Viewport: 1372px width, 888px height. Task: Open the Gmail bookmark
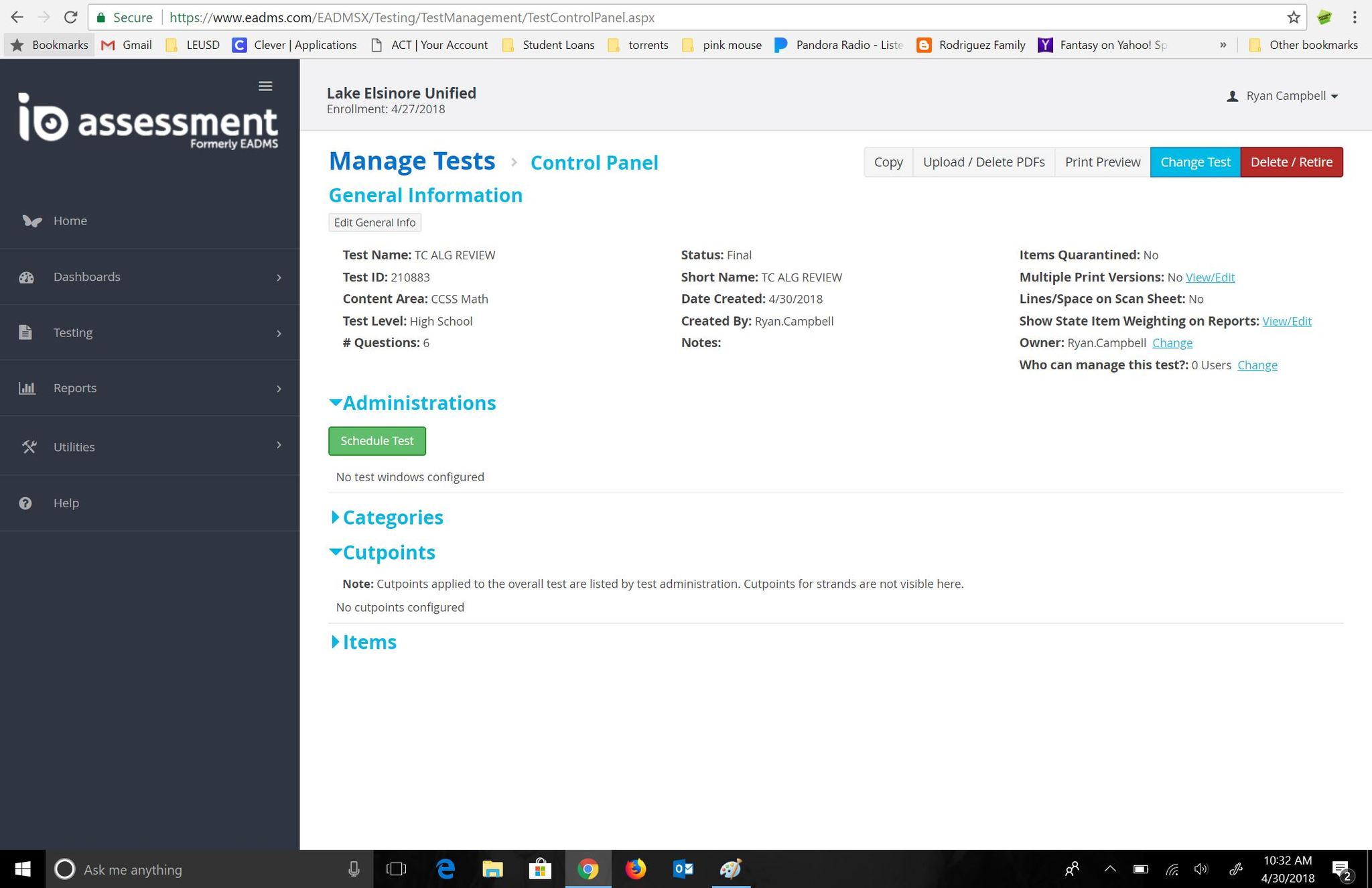click(x=127, y=45)
